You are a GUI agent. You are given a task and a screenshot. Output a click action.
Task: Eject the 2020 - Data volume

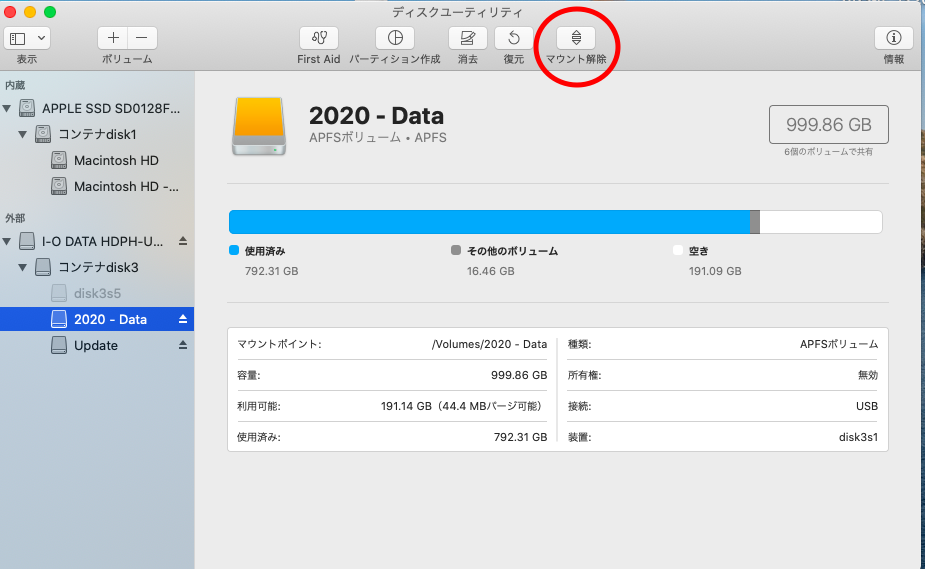(x=183, y=319)
